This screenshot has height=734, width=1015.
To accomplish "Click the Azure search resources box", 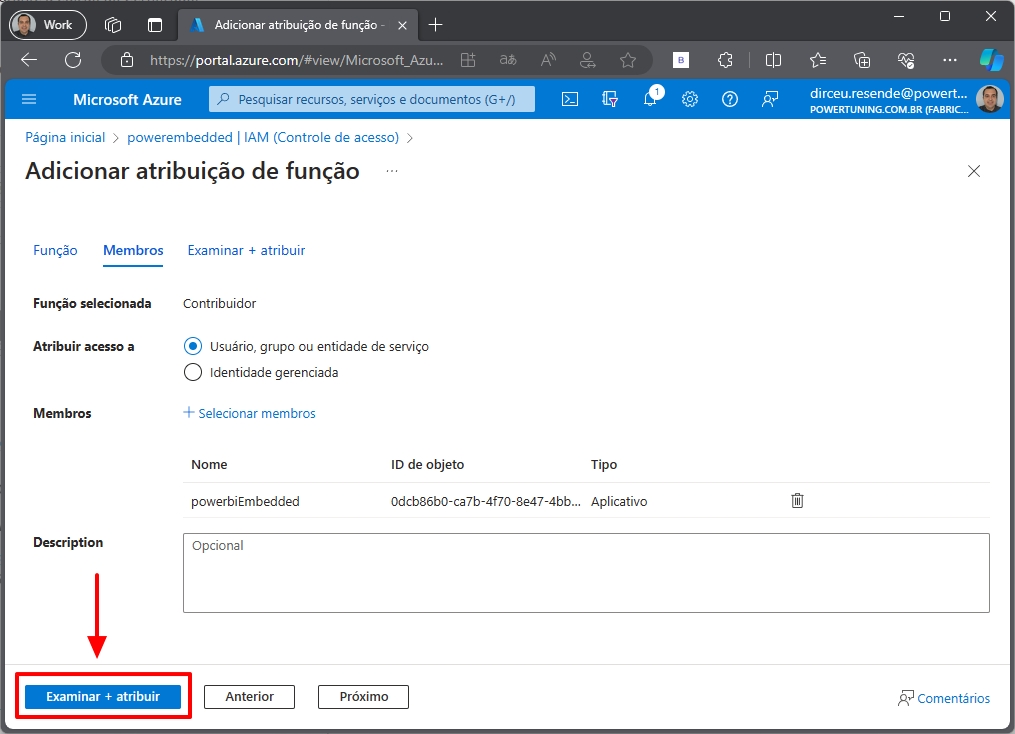I will click(372, 99).
